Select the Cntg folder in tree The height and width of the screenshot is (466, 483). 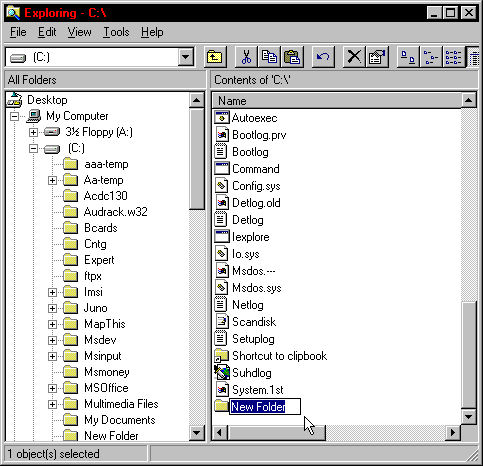(95, 244)
